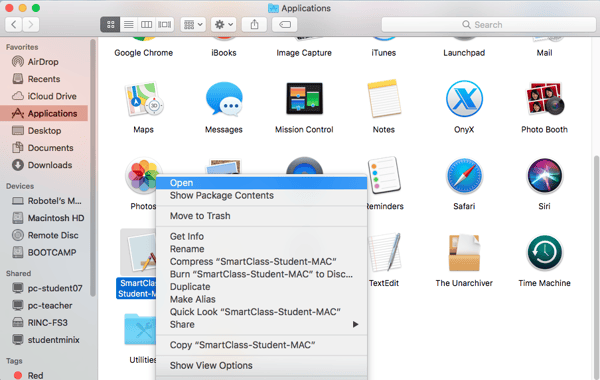Go back with the left arrow button

(14, 24)
